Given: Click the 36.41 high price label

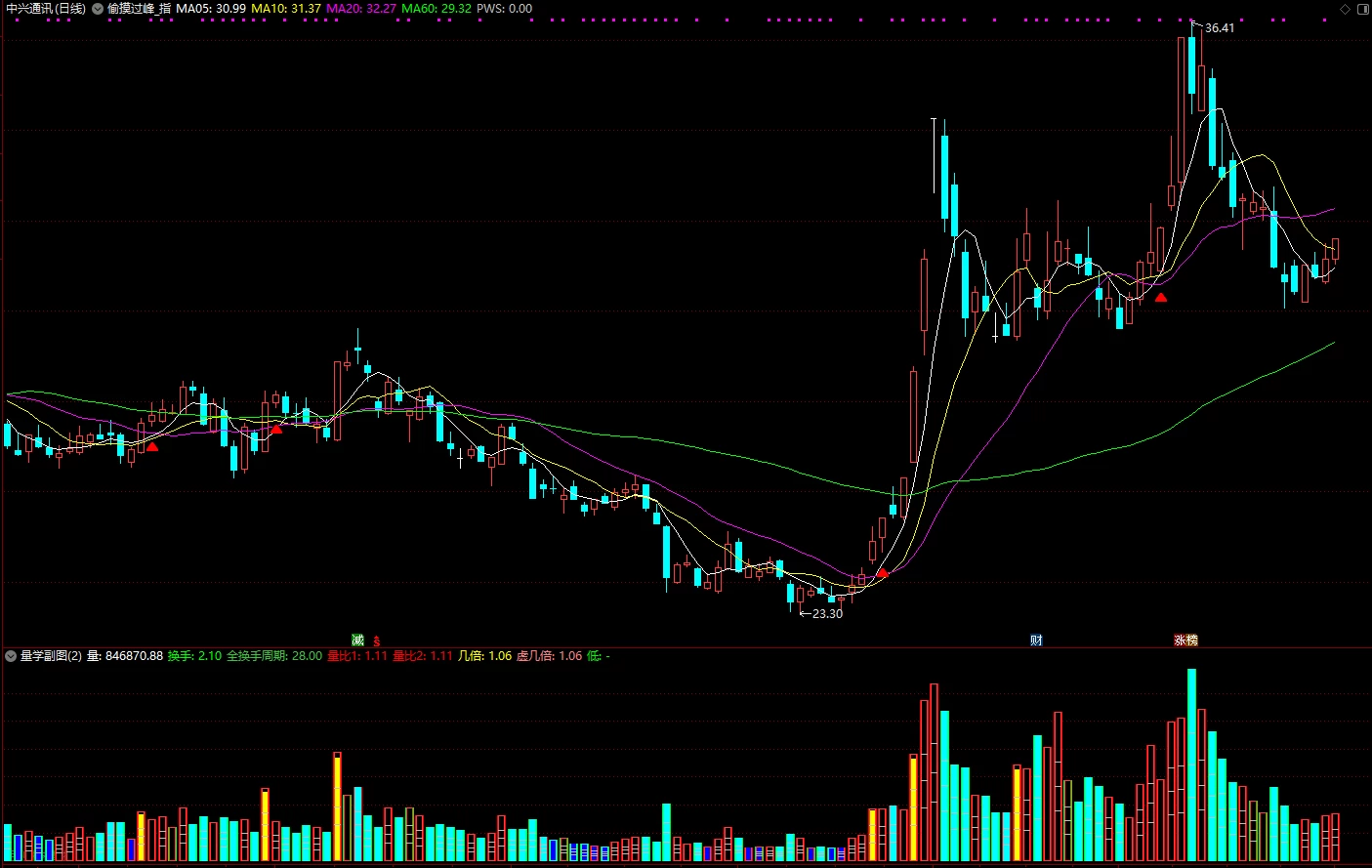Looking at the screenshot, I should tap(1220, 28).
